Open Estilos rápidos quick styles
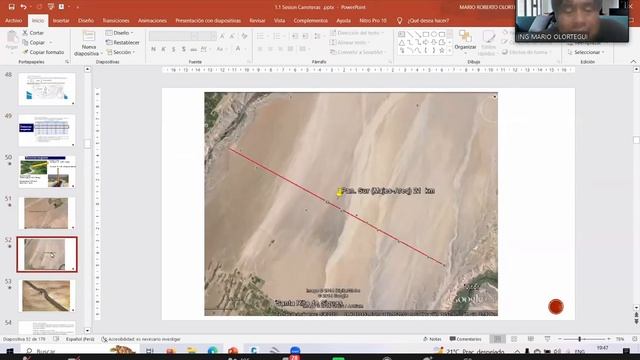The height and width of the screenshot is (360, 640). 488,43
